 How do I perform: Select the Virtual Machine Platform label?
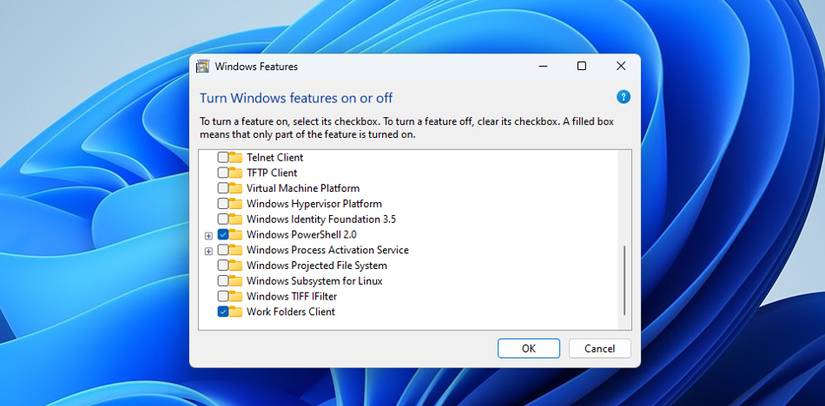(303, 188)
